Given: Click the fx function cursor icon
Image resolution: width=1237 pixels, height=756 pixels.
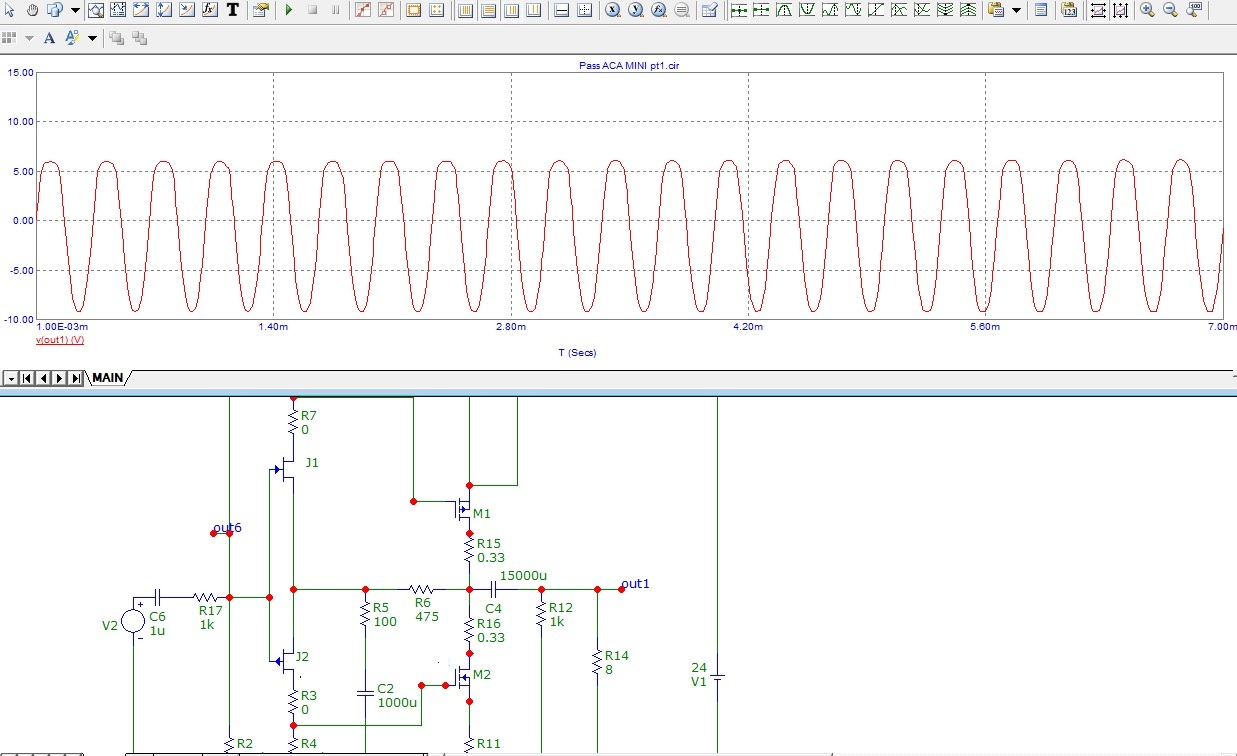Looking at the screenshot, I should (209, 10).
